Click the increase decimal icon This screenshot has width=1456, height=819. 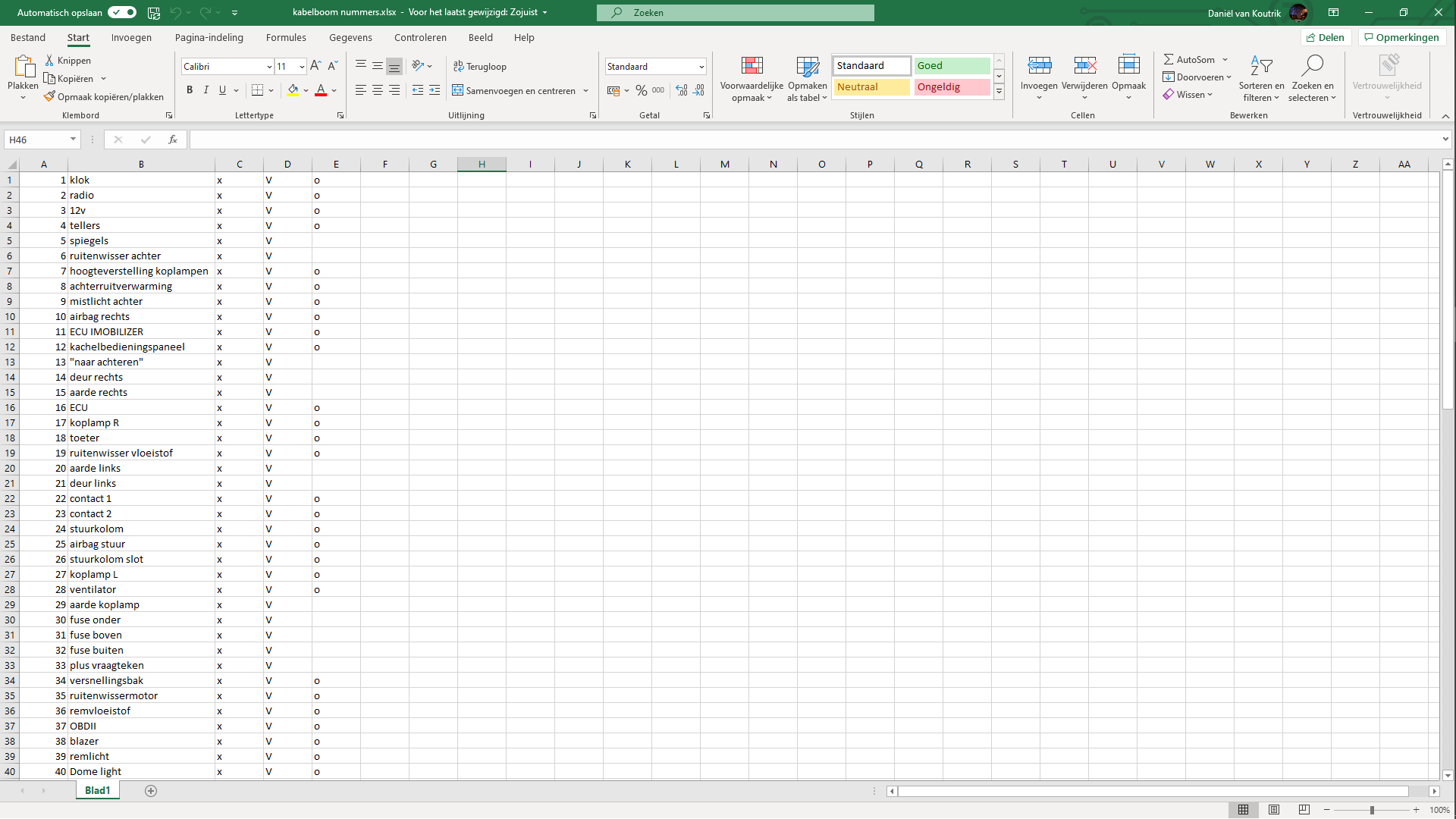tap(682, 90)
